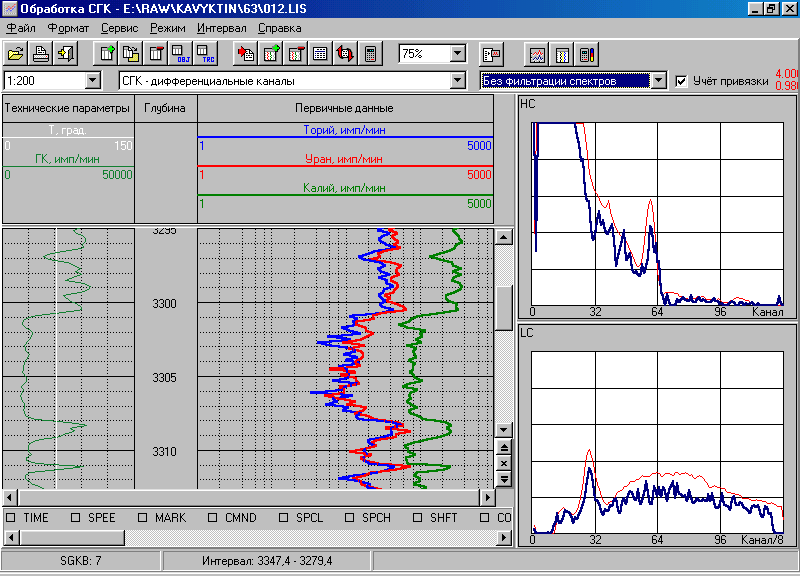Open the spectrum filtering dropdown
The height and width of the screenshot is (576, 800).
657,81
